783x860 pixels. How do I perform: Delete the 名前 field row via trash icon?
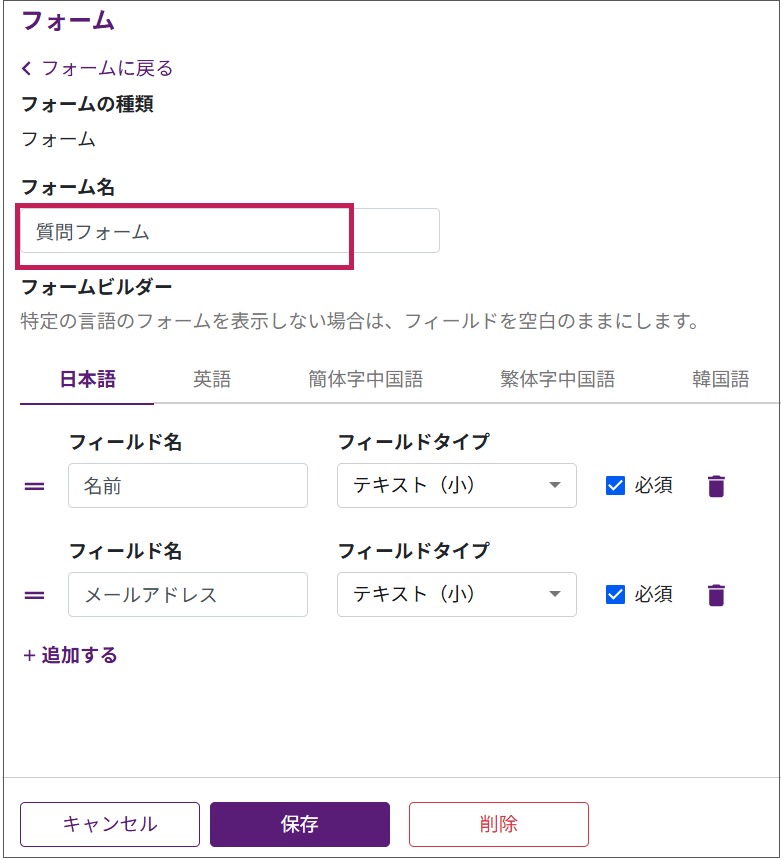click(715, 486)
